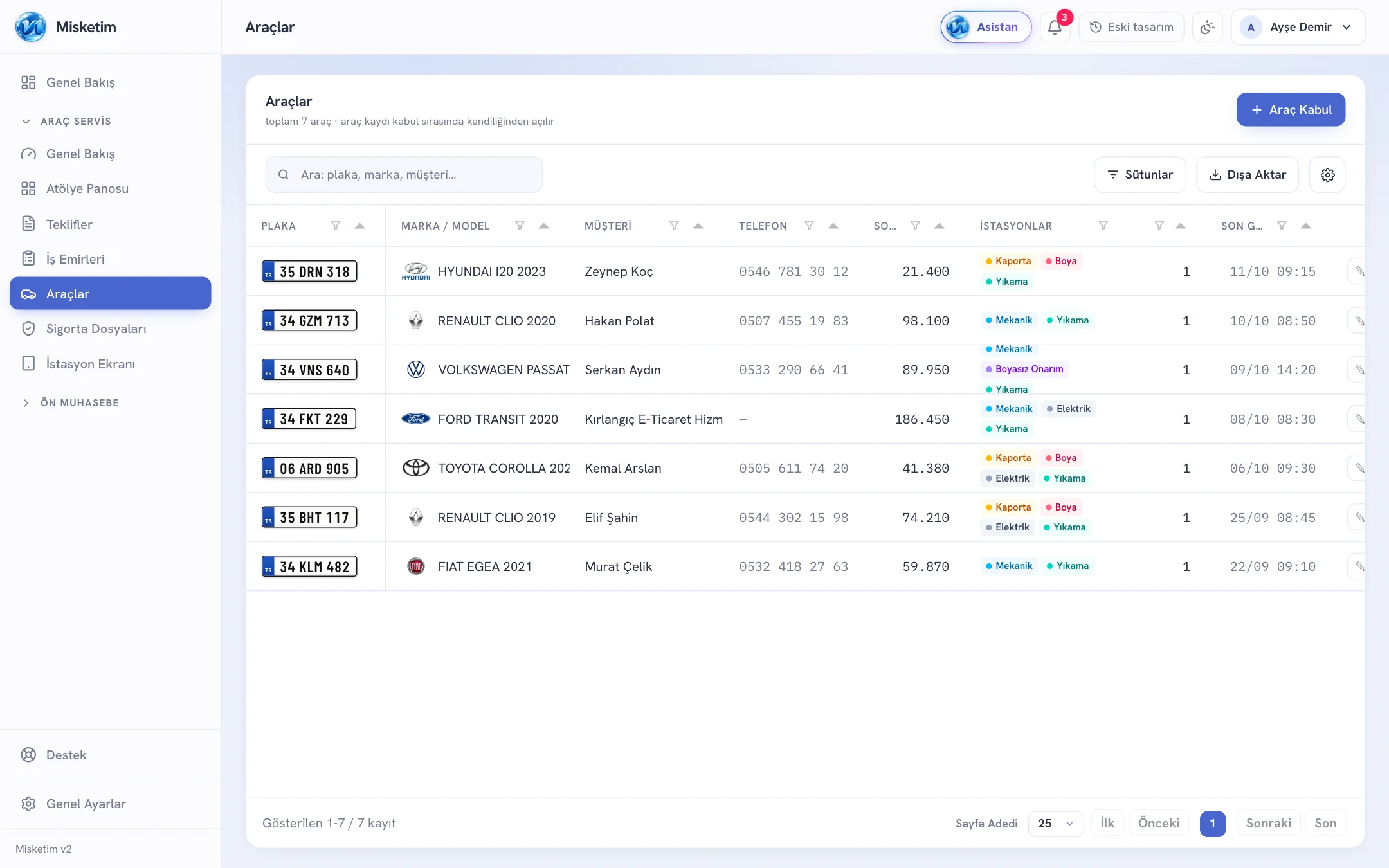Open table settings gear icon
Screen dimensions: 1389x868
tap(1327, 175)
